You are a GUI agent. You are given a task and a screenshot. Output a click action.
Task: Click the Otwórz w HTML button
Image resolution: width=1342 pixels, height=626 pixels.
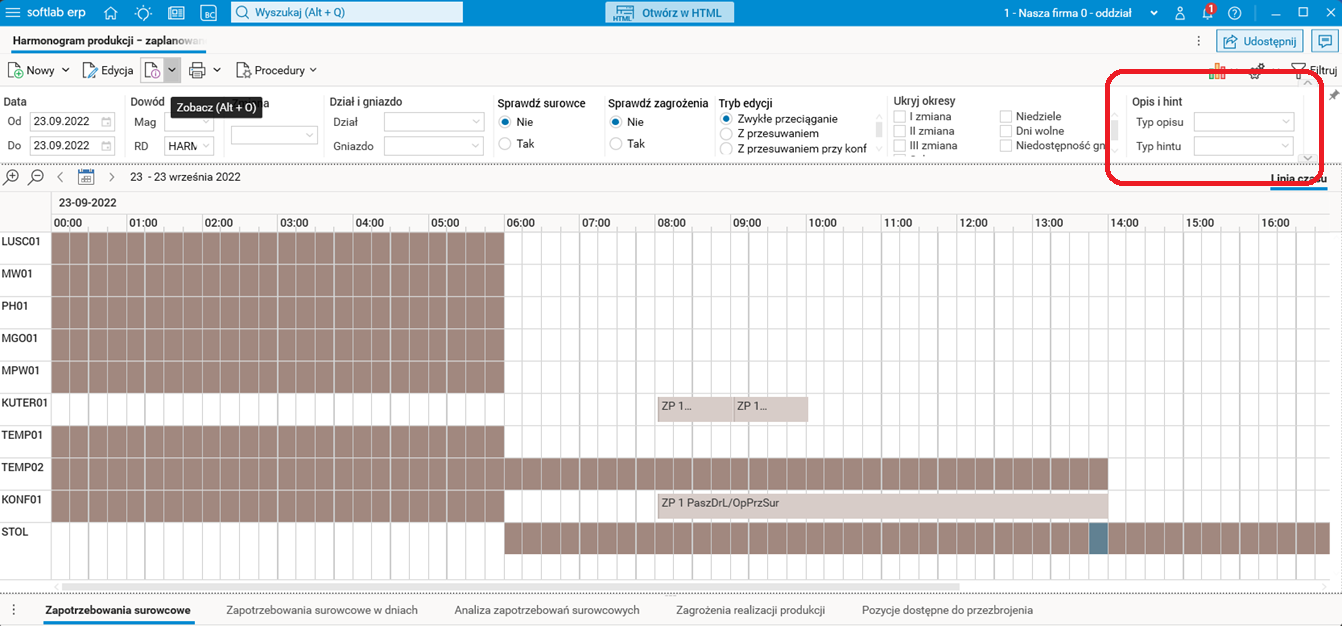pos(670,13)
